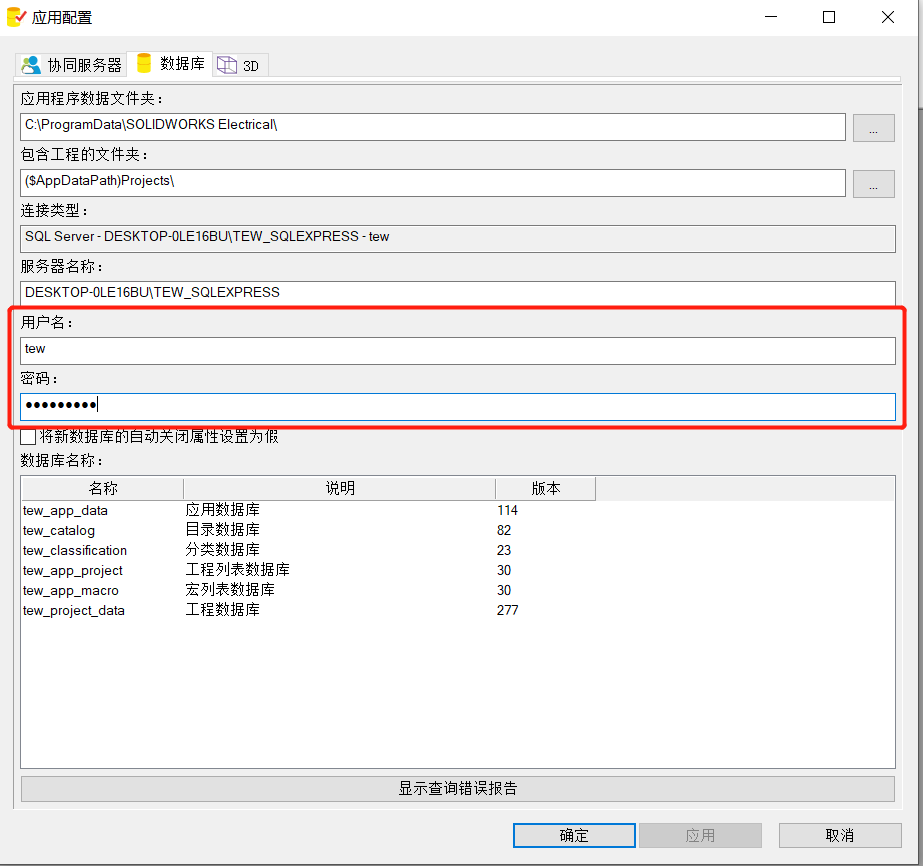Minimize the 应用配置 window
Screen dimensions: 923x866
tap(771, 17)
